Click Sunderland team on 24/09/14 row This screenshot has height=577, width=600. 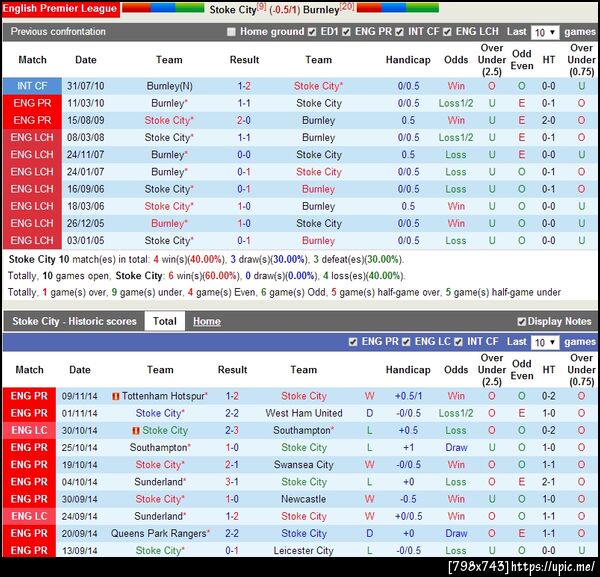coord(160,516)
